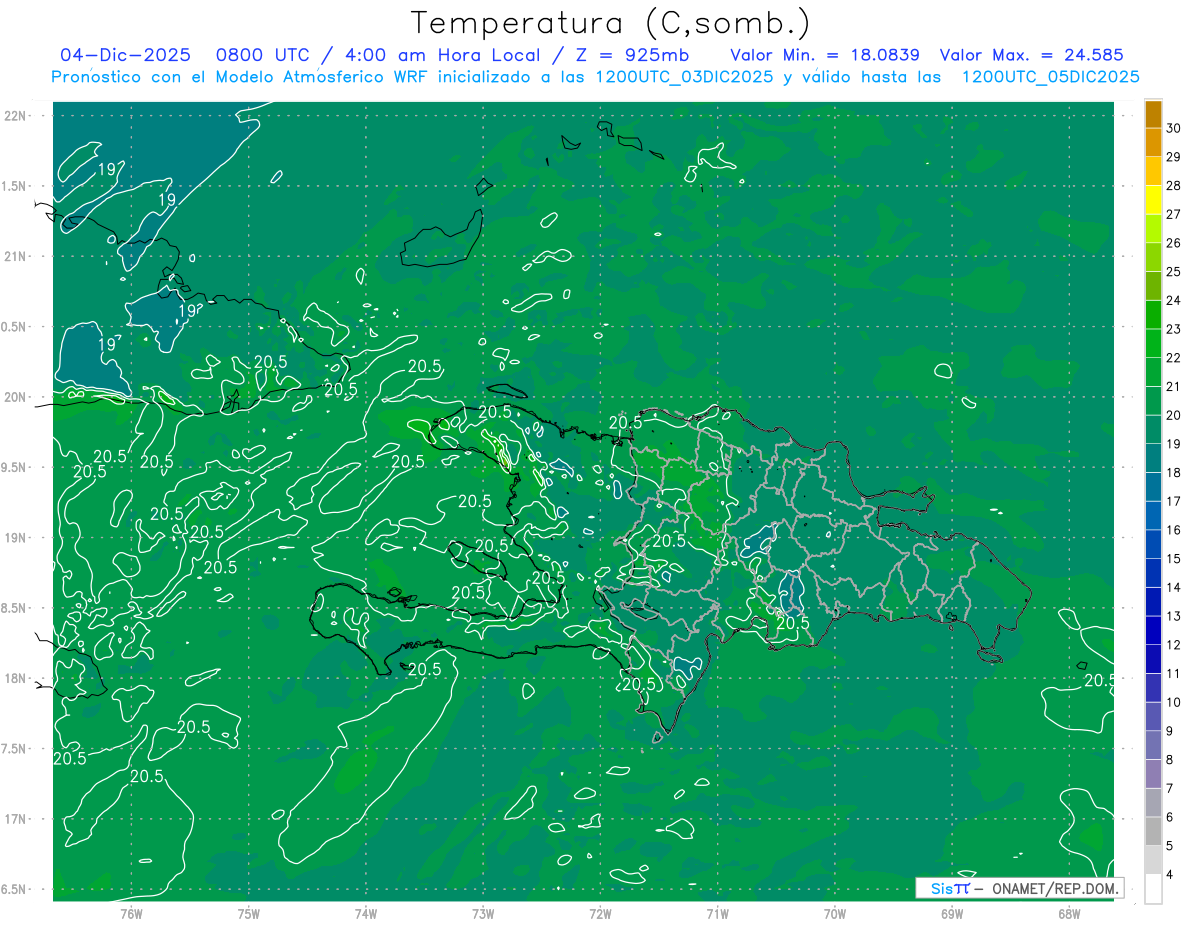The height and width of the screenshot is (927, 1200).
Task: Click the '10' value on the color bar
Action: pyautogui.click(x=1174, y=703)
